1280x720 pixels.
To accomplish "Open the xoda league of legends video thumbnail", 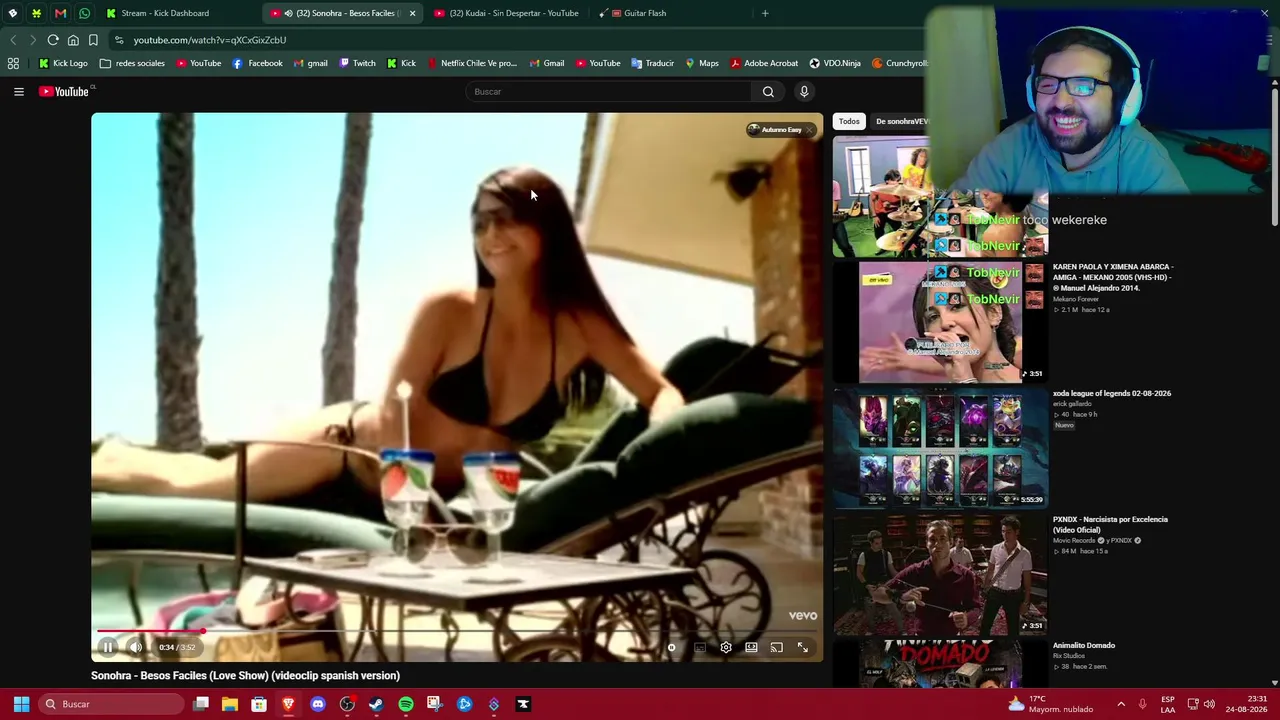I will coord(940,449).
